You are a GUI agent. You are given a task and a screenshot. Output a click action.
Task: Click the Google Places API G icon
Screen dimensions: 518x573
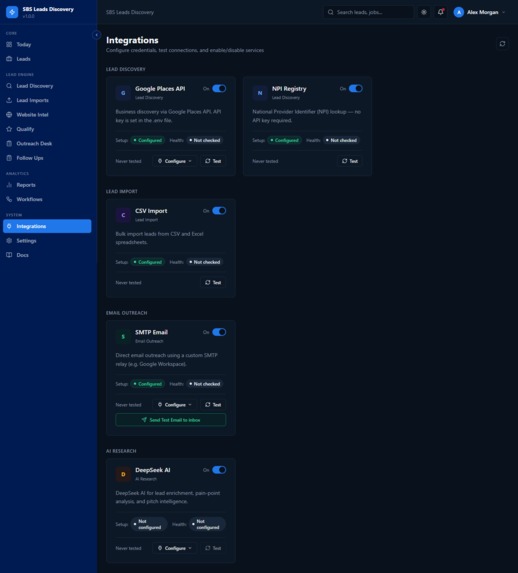click(x=123, y=93)
